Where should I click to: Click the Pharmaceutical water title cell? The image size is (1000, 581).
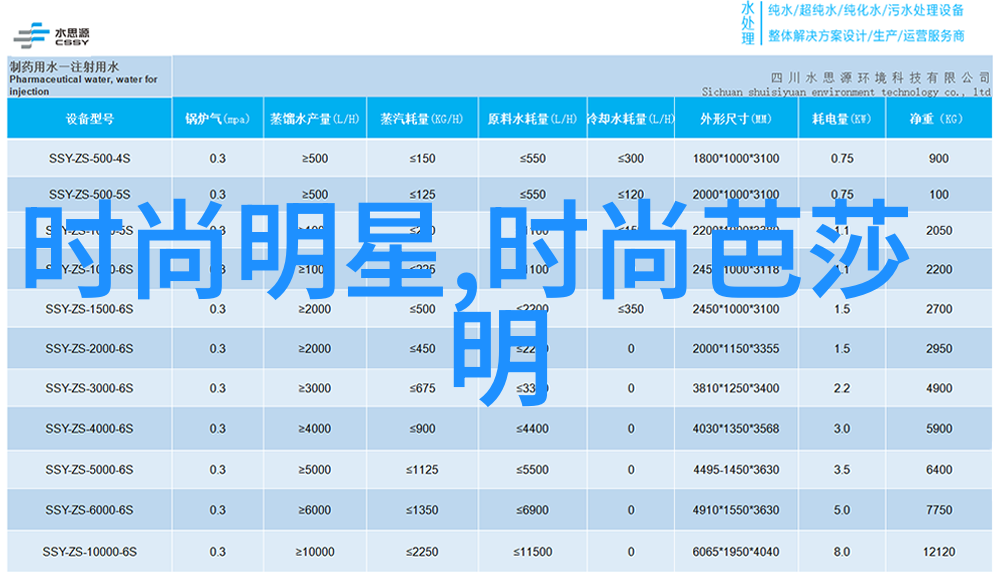tap(88, 76)
